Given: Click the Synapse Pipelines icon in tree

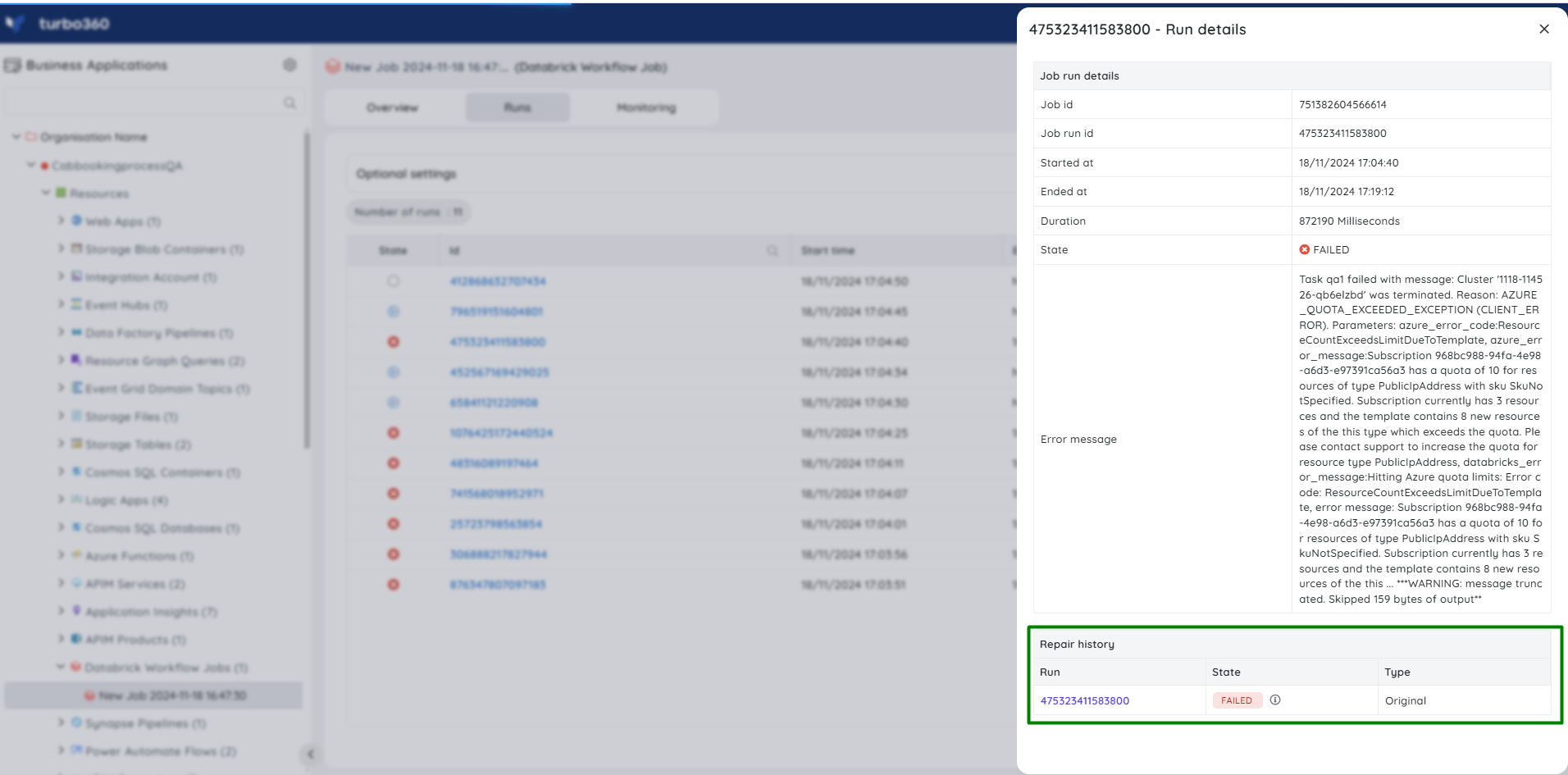Looking at the screenshot, I should tap(76, 723).
